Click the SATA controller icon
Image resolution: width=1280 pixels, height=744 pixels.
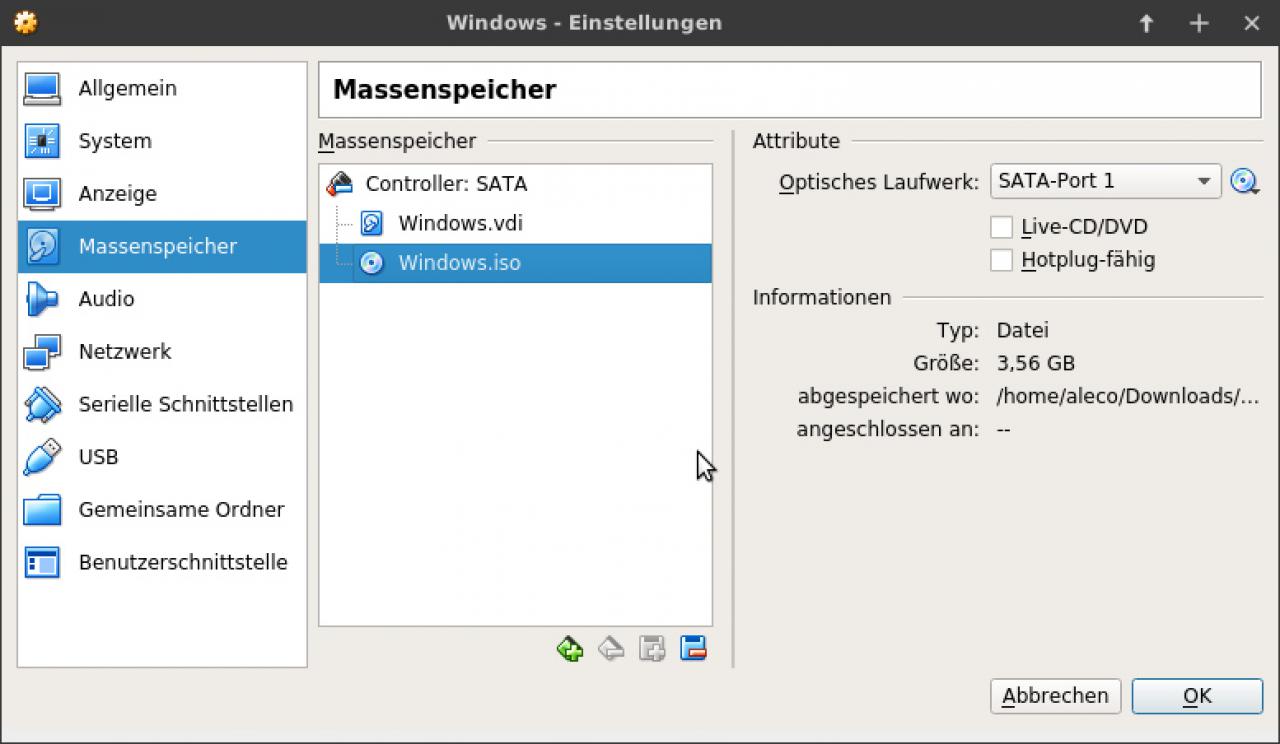(x=341, y=184)
